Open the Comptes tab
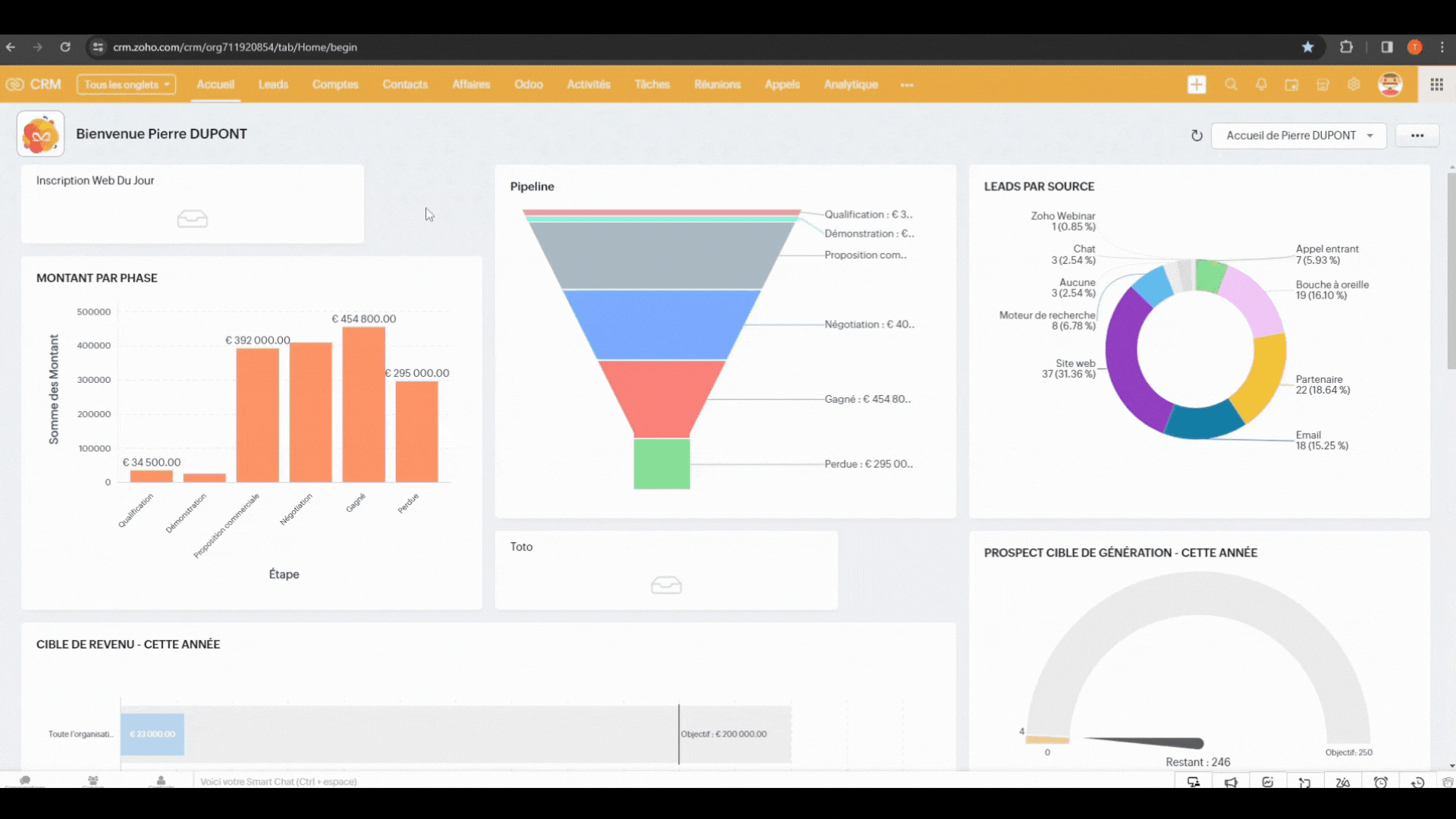The width and height of the screenshot is (1456, 819). pos(335,84)
